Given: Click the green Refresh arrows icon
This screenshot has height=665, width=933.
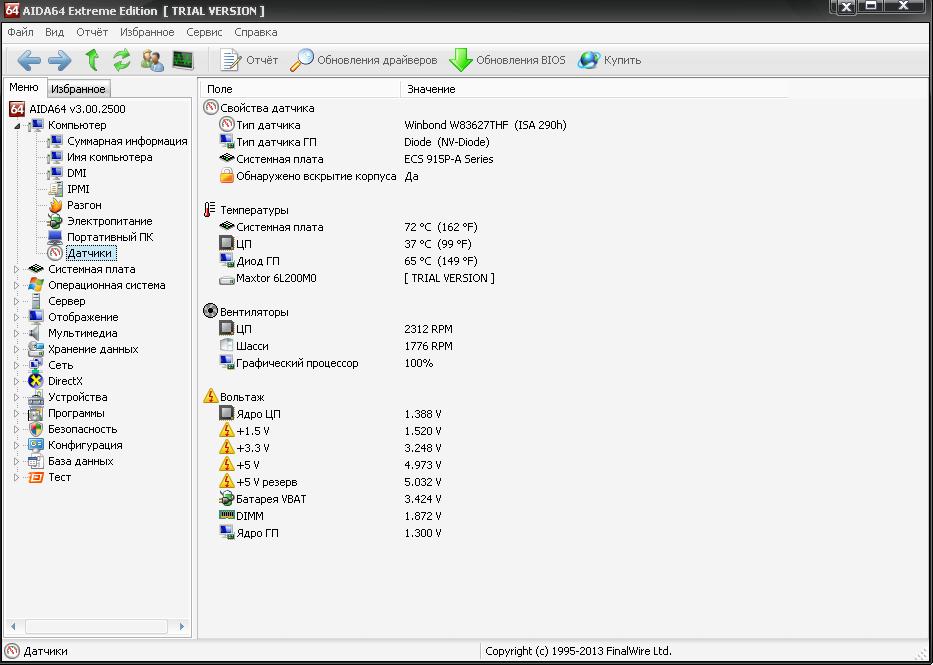Looking at the screenshot, I should (x=122, y=60).
